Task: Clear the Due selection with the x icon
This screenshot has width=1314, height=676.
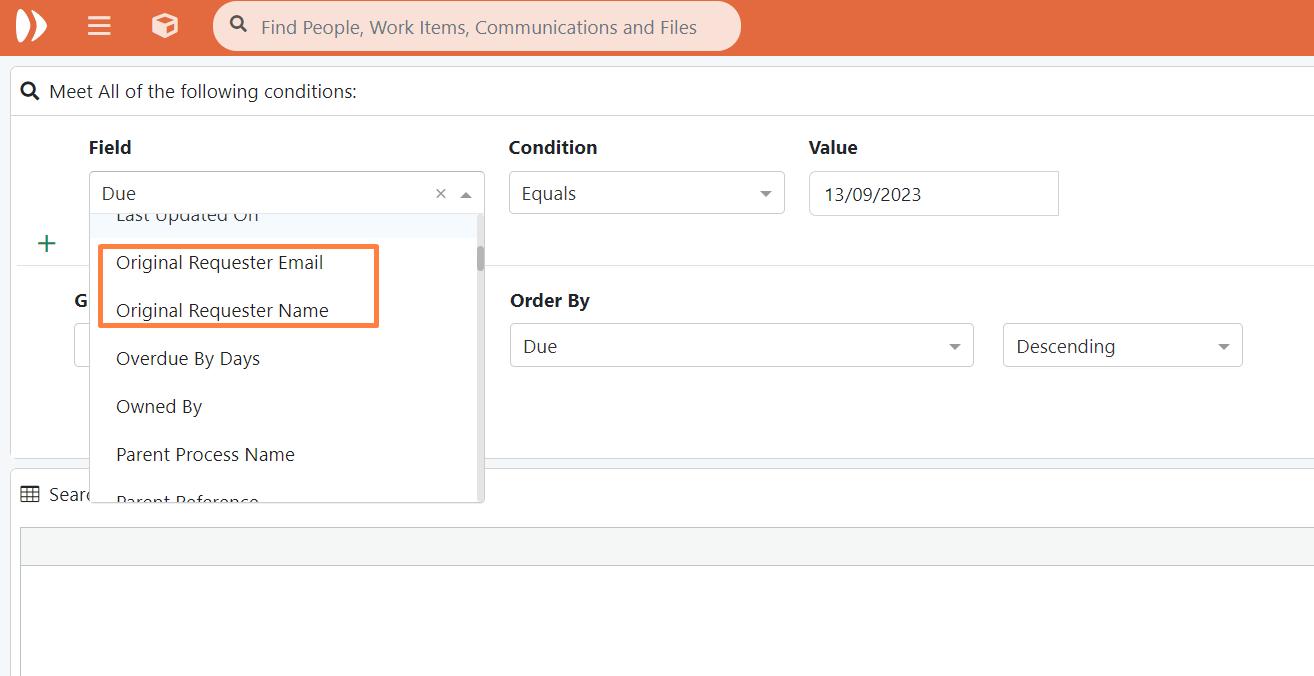Action: pyautogui.click(x=441, y=194)
